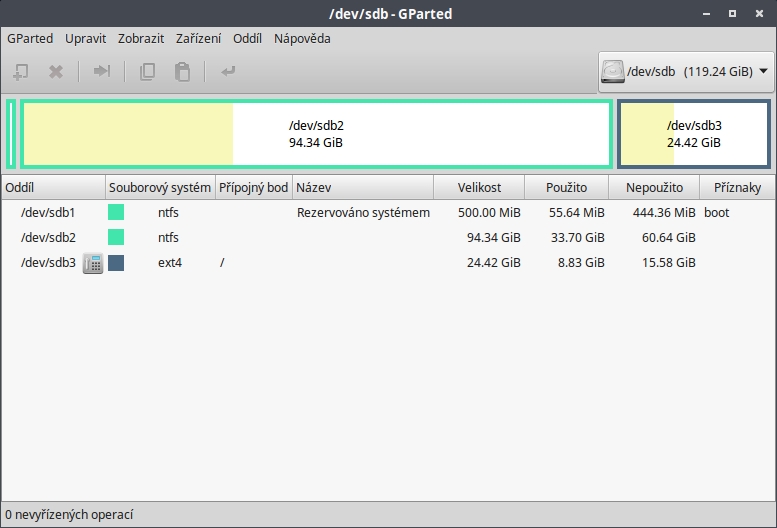The width and height of the screenshot is (777, 528).
Task: Click the Velikost column header
Action: pos(479,187)
